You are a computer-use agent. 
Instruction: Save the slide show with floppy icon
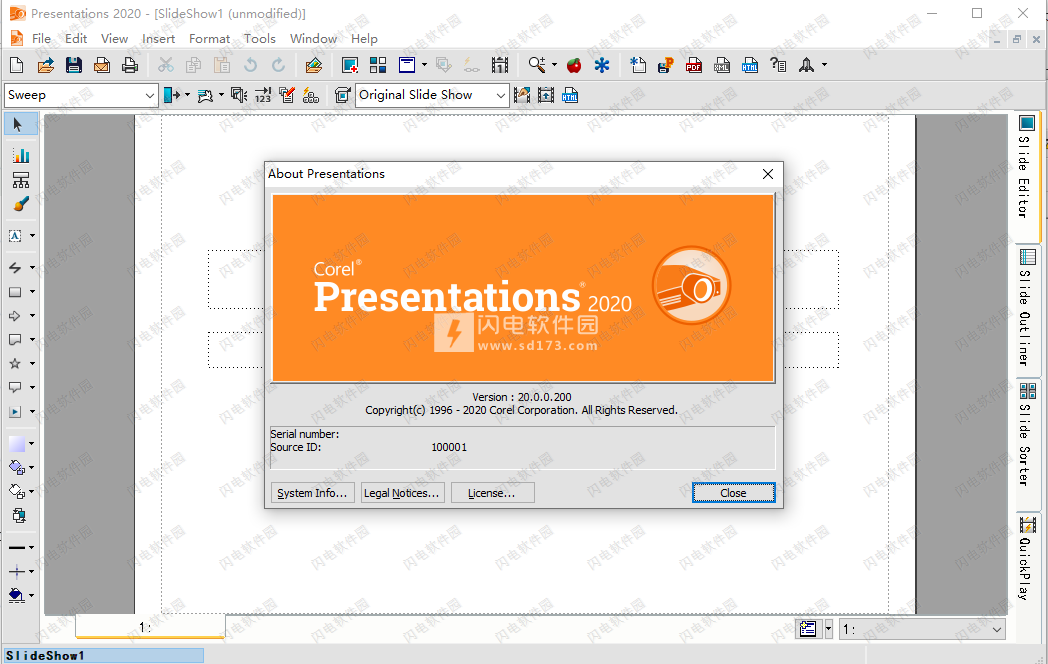click(74, 65)
